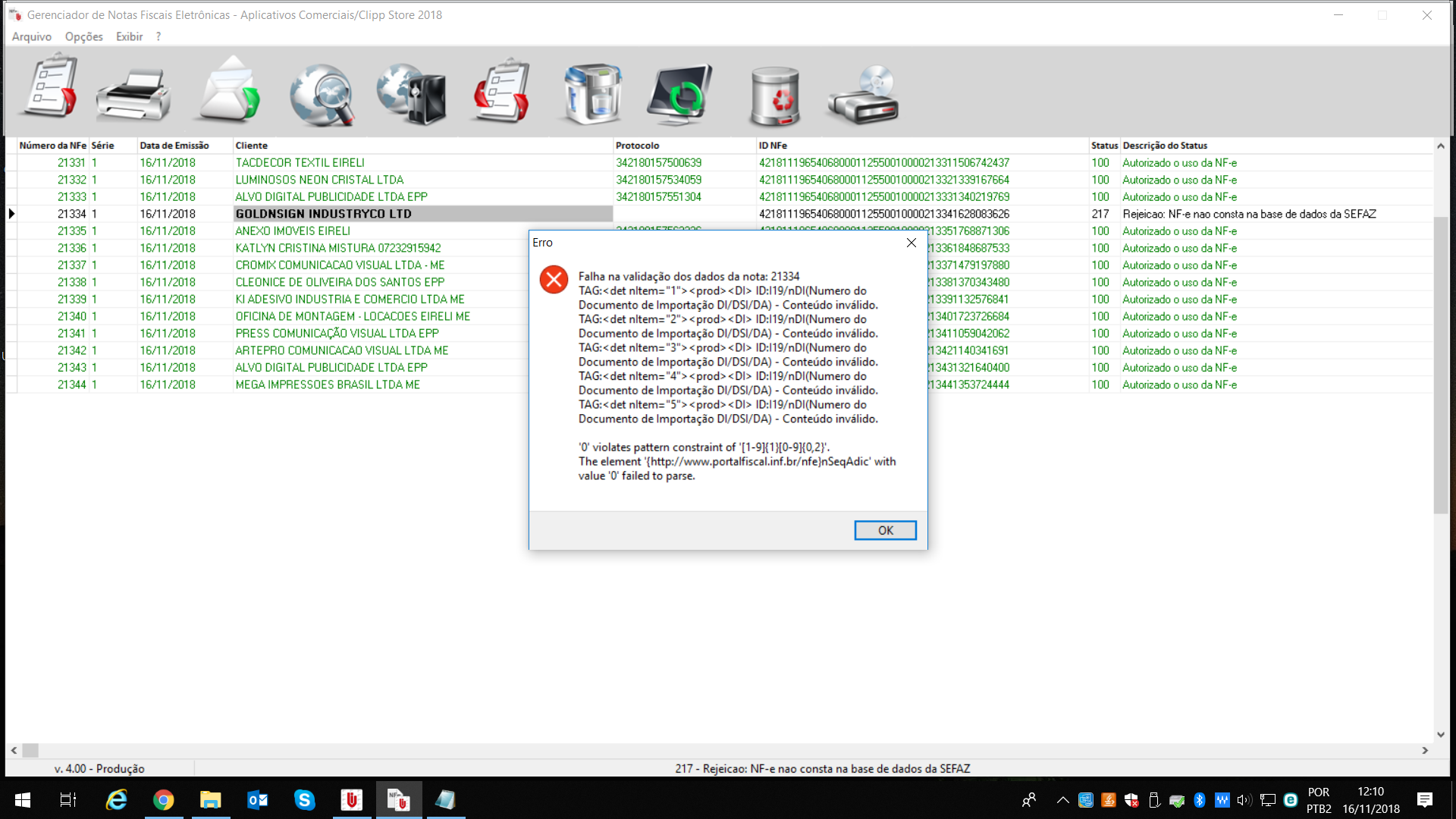Open Task View on the taskbar
Screen dimensions: 1456x819
point(68,799)
